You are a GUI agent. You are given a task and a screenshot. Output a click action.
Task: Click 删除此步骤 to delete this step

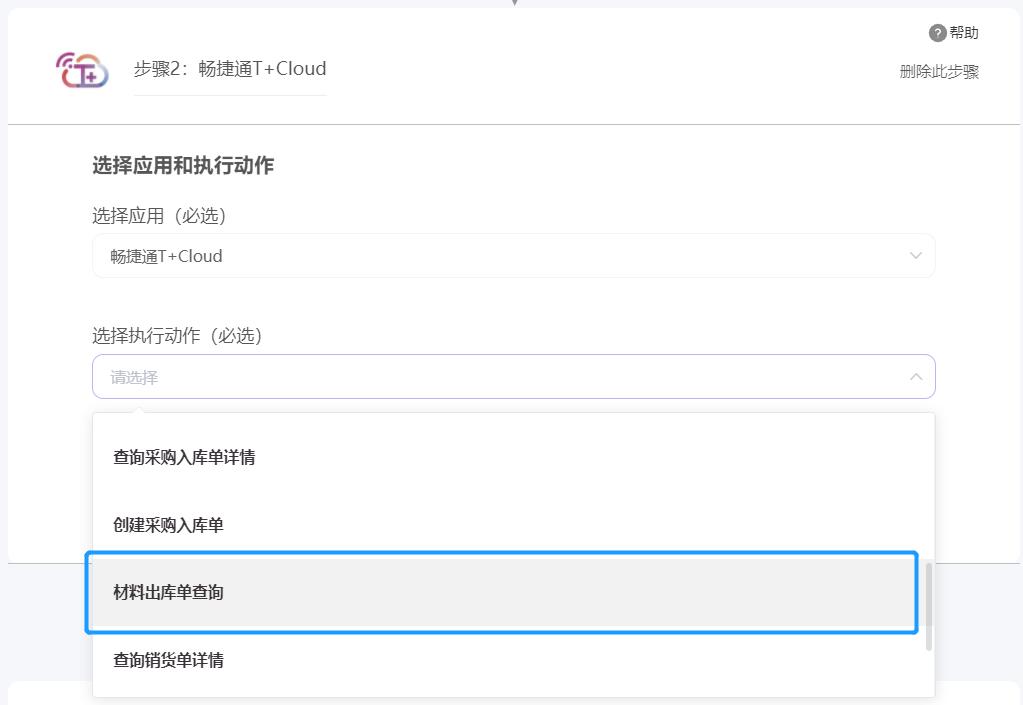click(x=938, y=71)
